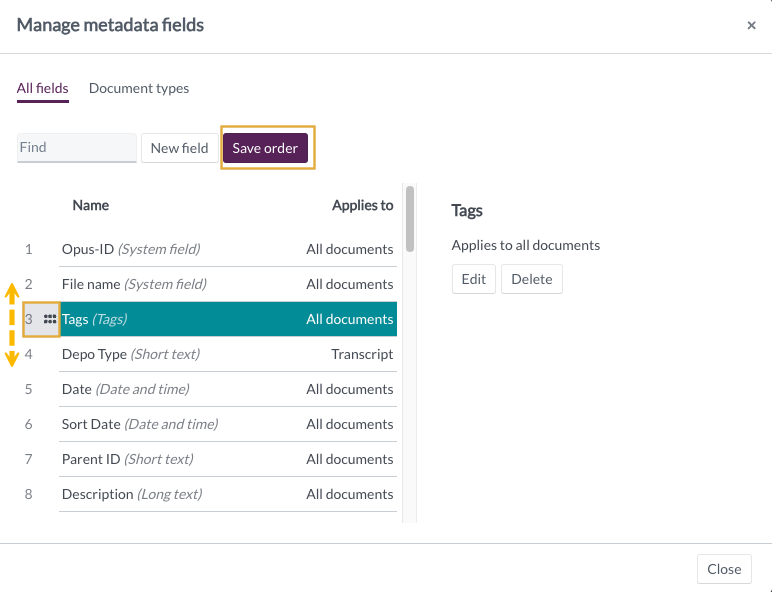Delete the Tags field
Image resolution: width=772 pixels, height=592 pixels.
tap(532, 279)
